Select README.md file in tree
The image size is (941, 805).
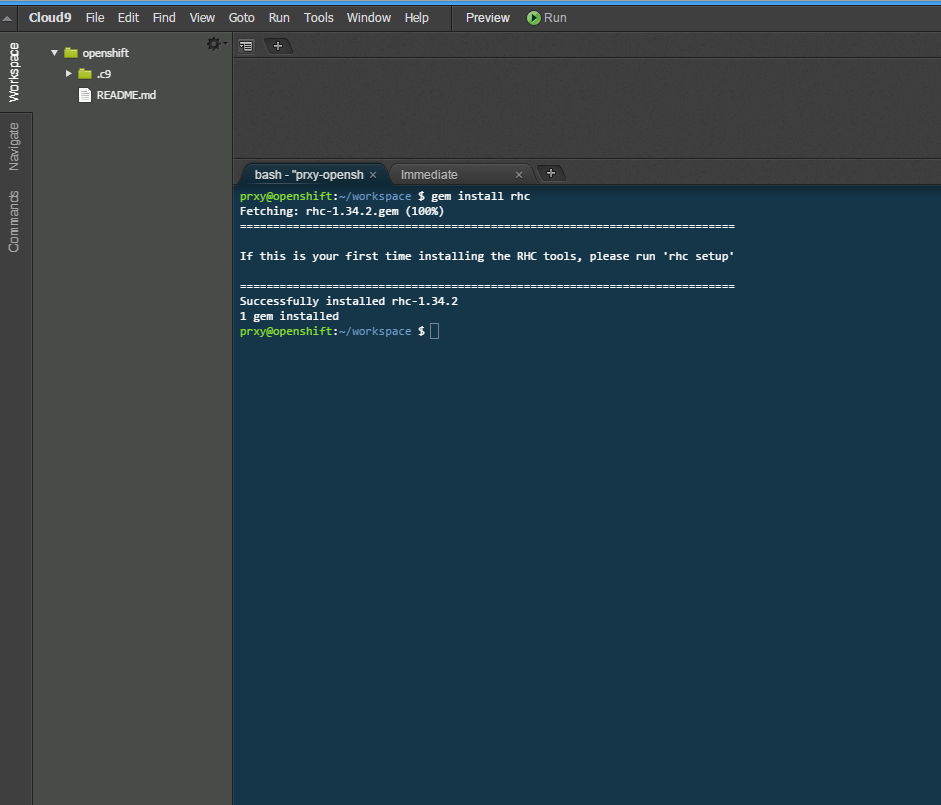pos(126,95)
